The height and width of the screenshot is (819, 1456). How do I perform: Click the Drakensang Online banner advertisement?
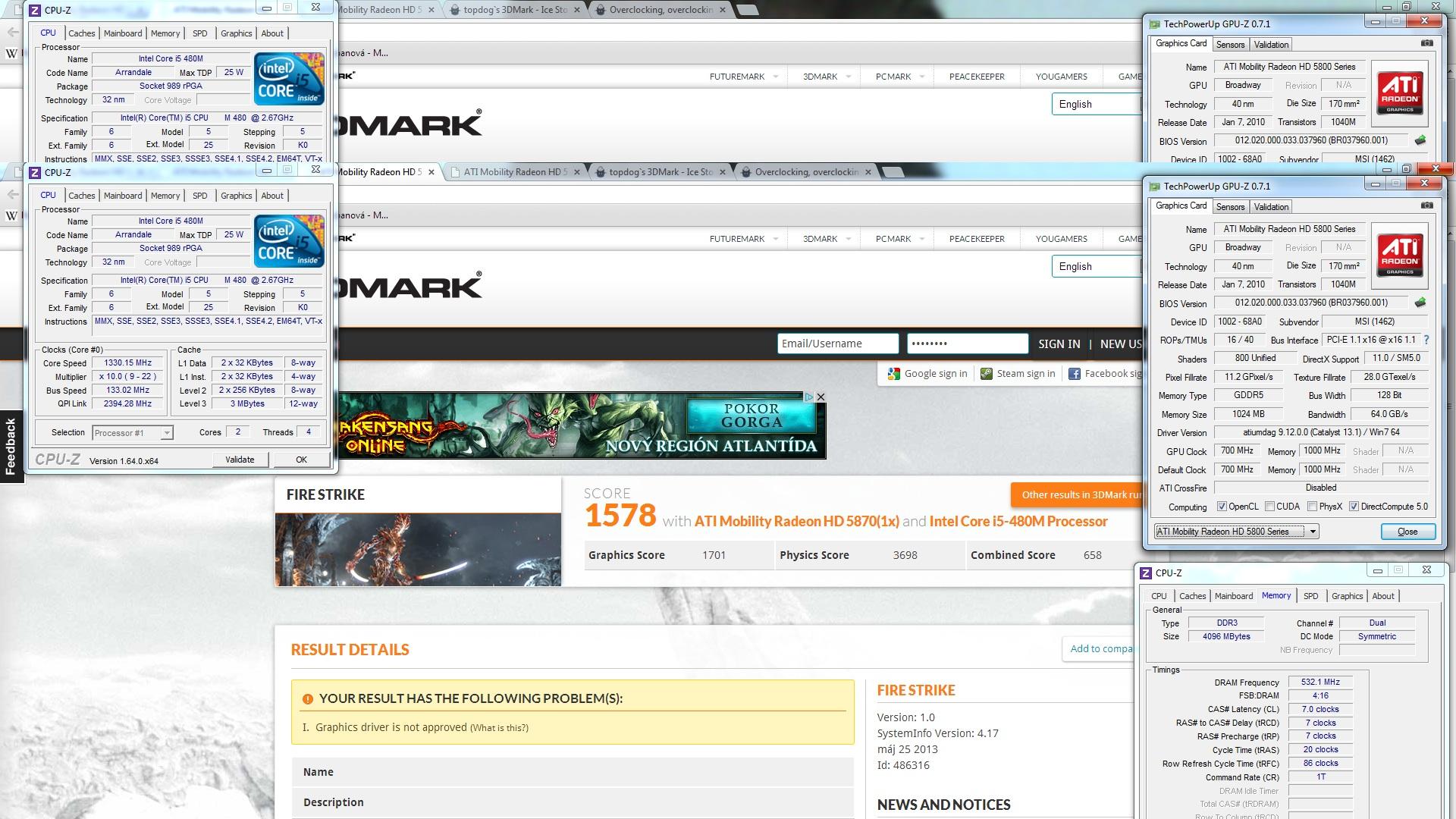582,425
